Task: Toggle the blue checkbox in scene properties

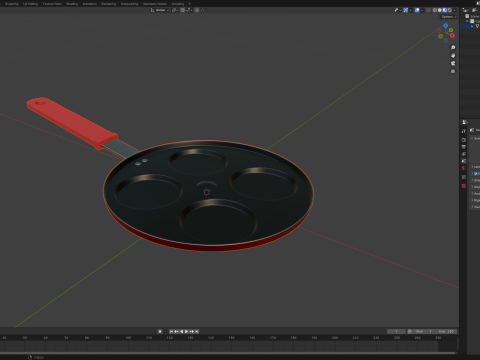Action: click(x=476, y=173)
